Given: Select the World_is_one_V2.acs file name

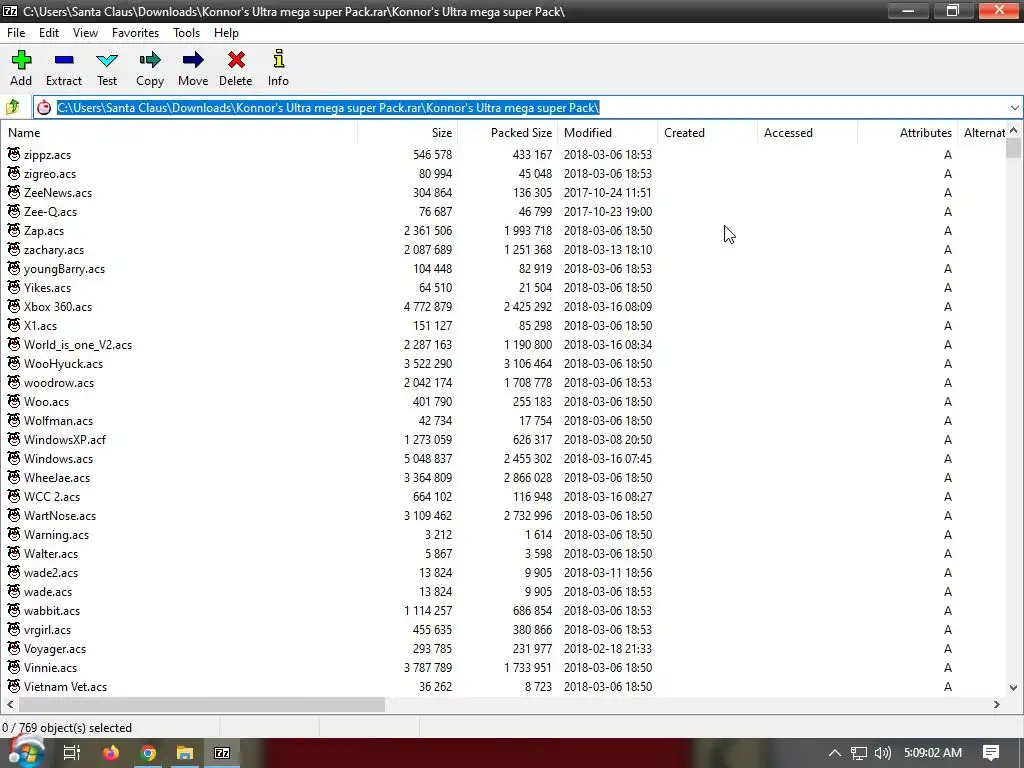Looking at the screenshot, I should pyautogui.click(x=78, y=344).
